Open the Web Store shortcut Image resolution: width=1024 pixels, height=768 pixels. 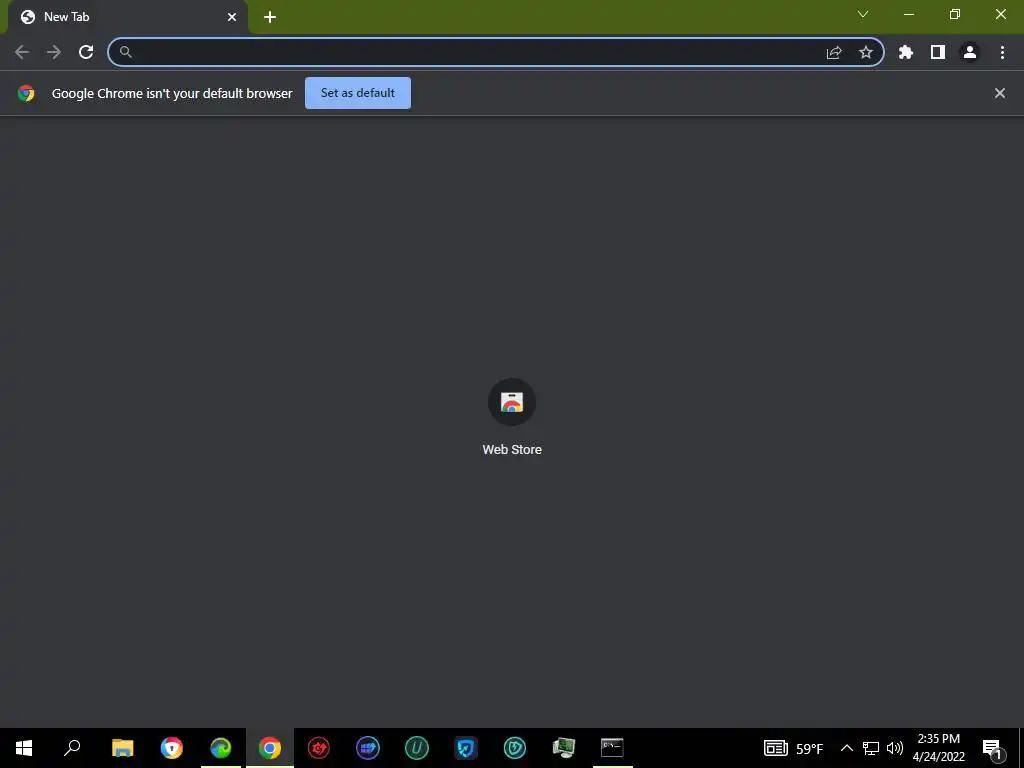(511, 402)
